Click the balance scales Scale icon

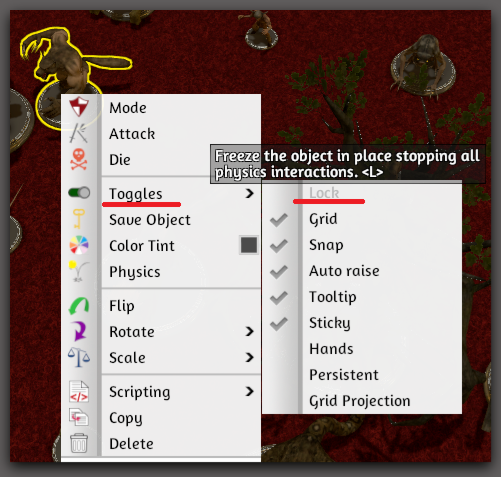click(x=79, y=357)
